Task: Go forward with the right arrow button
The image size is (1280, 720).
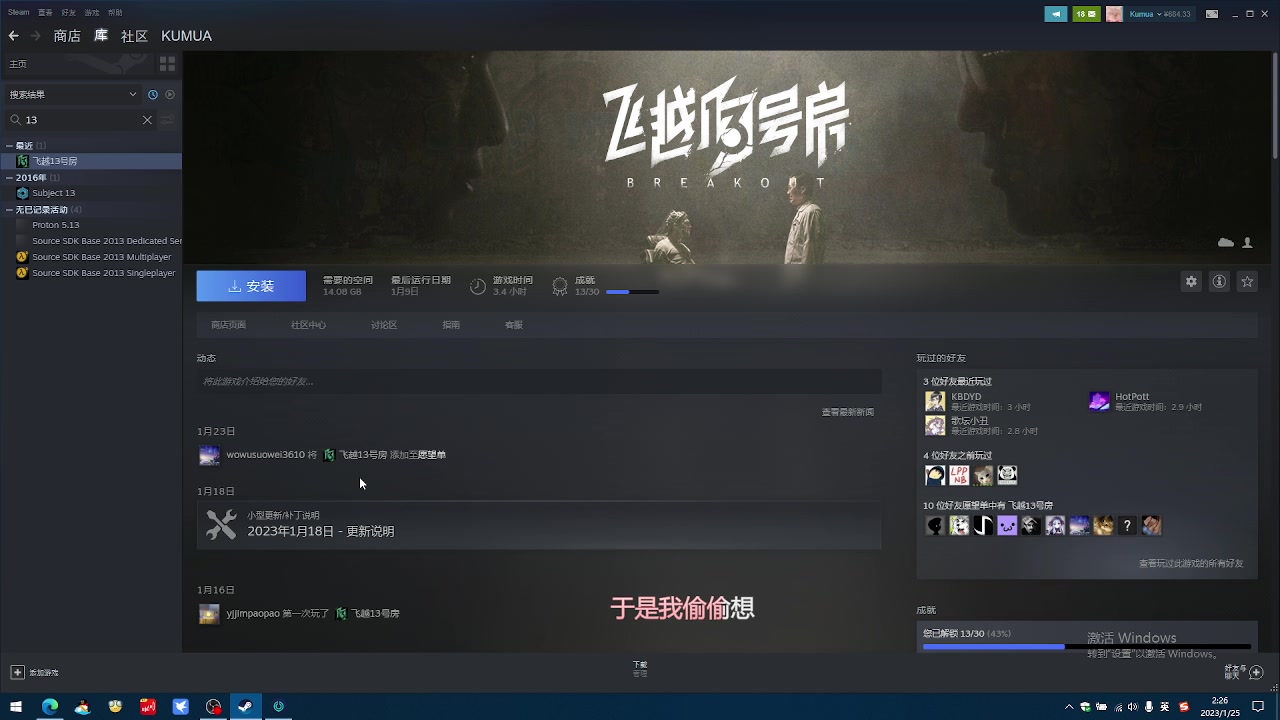Action: click(x=35, y=36)
